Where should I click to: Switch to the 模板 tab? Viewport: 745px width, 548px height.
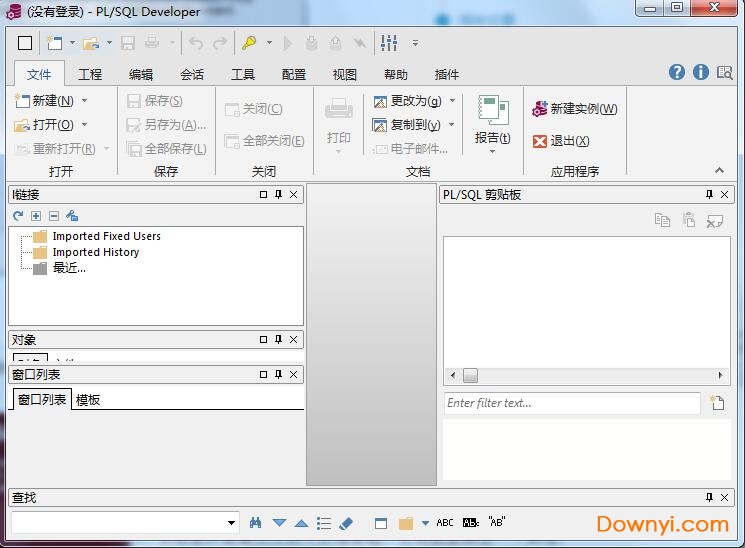pos(88,400)
